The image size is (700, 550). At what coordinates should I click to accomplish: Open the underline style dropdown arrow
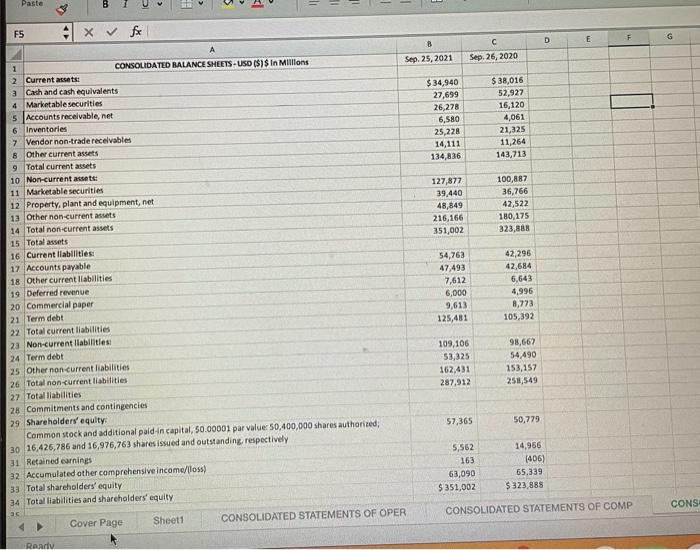point(159,4)
